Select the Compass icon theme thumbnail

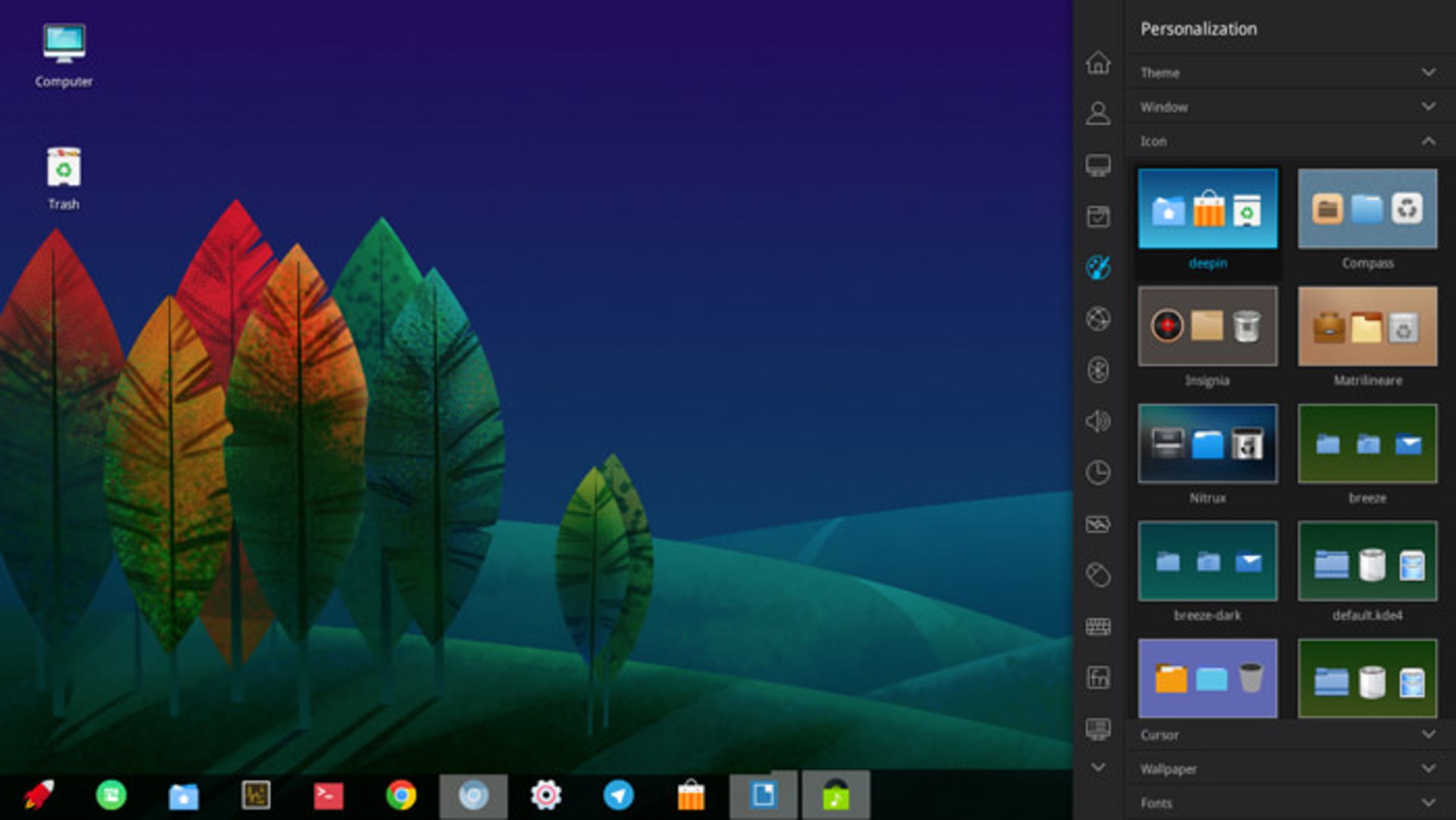click(x=1367, y=209)
